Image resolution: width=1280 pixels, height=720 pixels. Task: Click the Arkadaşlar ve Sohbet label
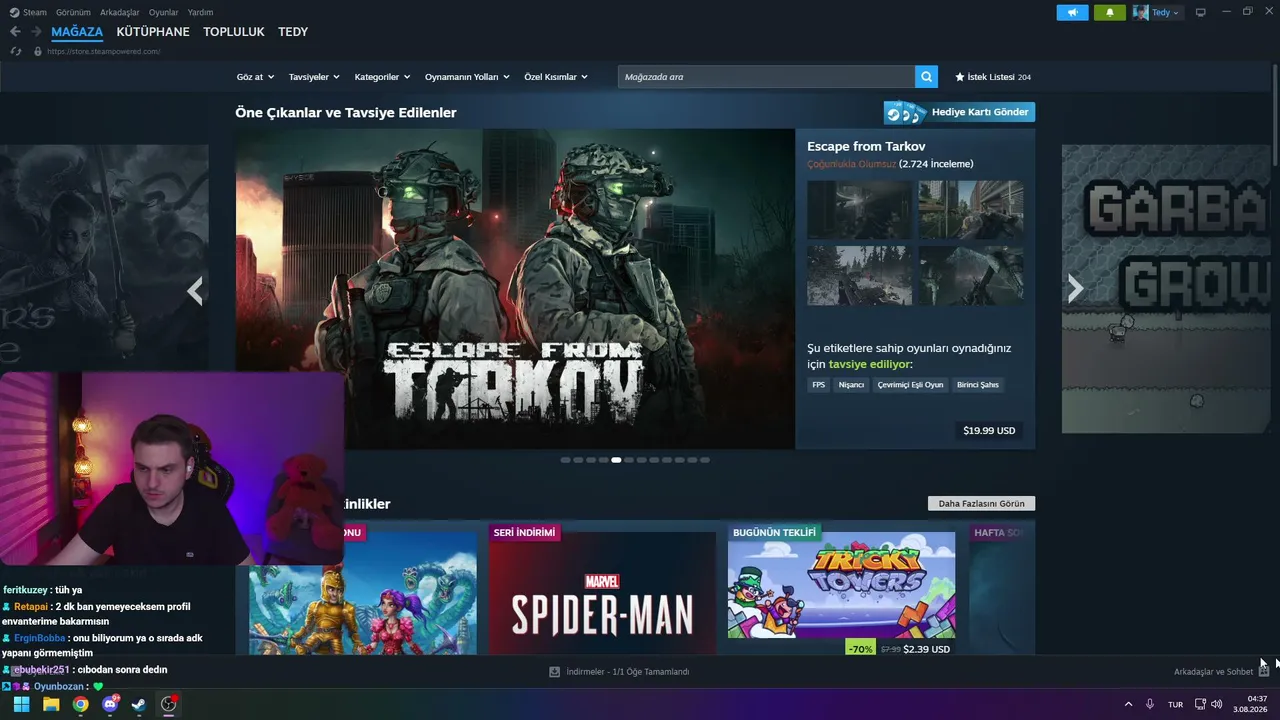pyautogui.click(x=1213, y=672)
